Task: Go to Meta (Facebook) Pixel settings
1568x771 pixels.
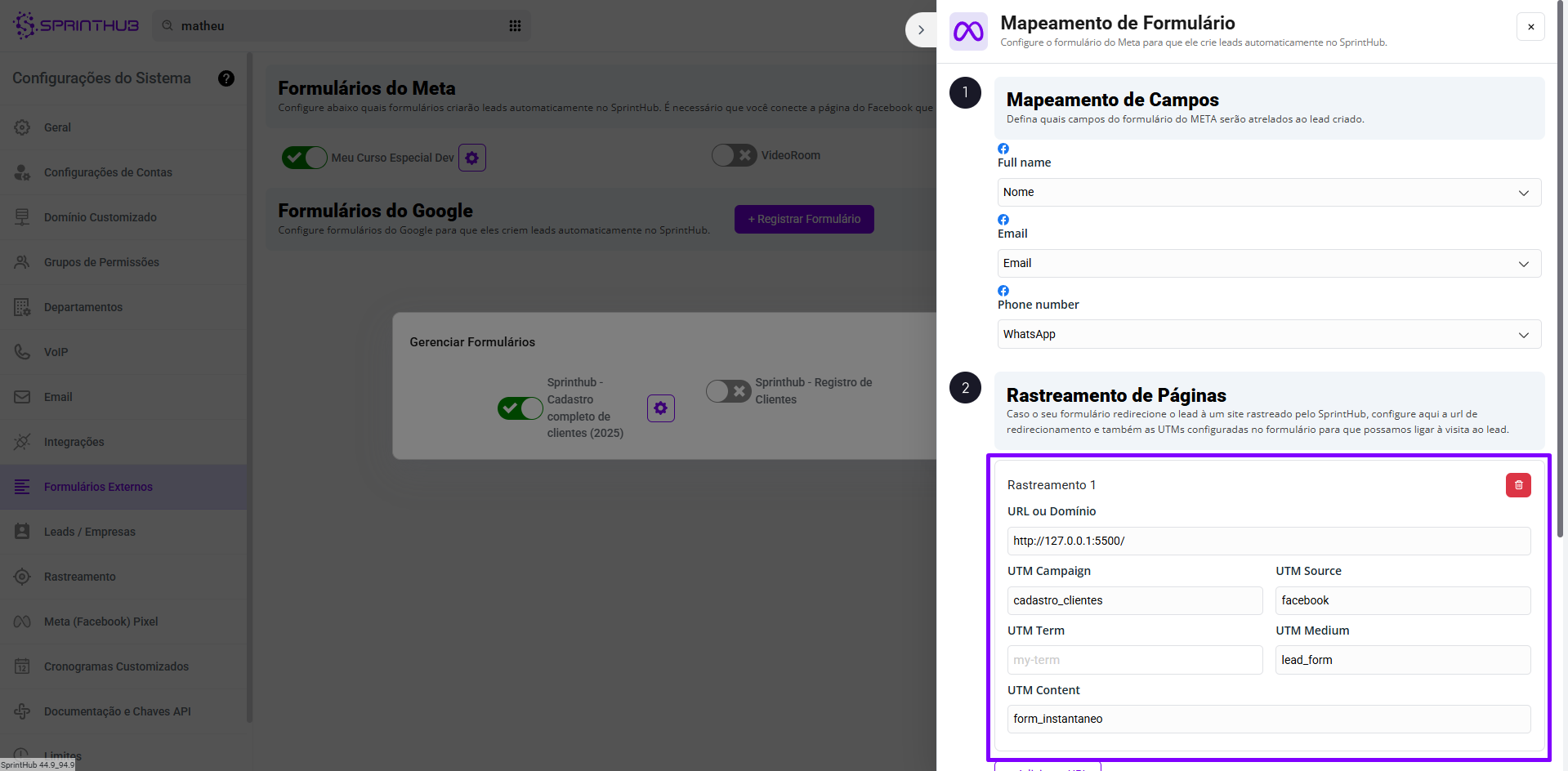Action: [x=101, y=622]
